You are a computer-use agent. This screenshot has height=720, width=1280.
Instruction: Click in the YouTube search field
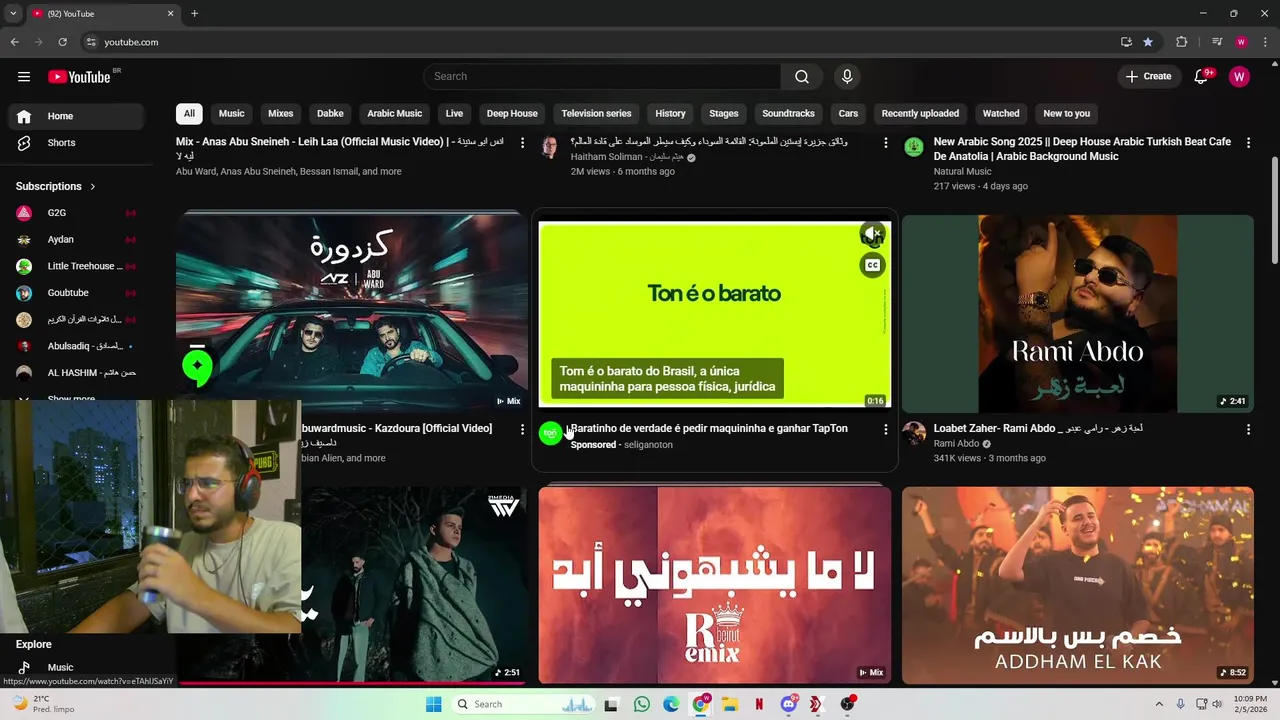(602, 77)
